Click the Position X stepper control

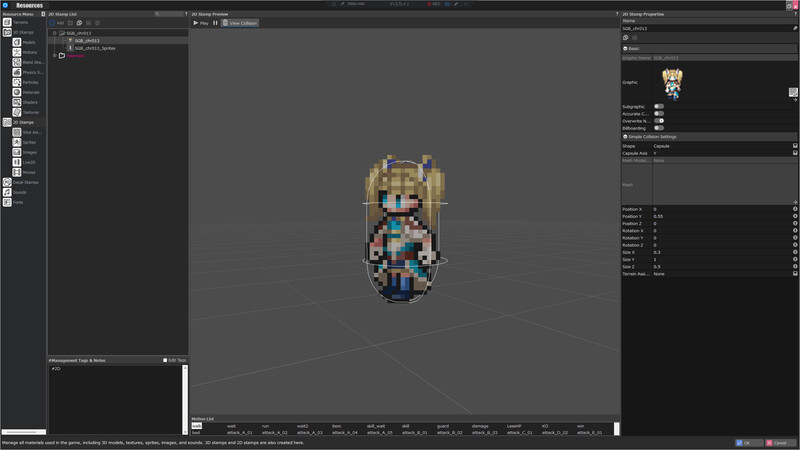[x=795, y=209]
